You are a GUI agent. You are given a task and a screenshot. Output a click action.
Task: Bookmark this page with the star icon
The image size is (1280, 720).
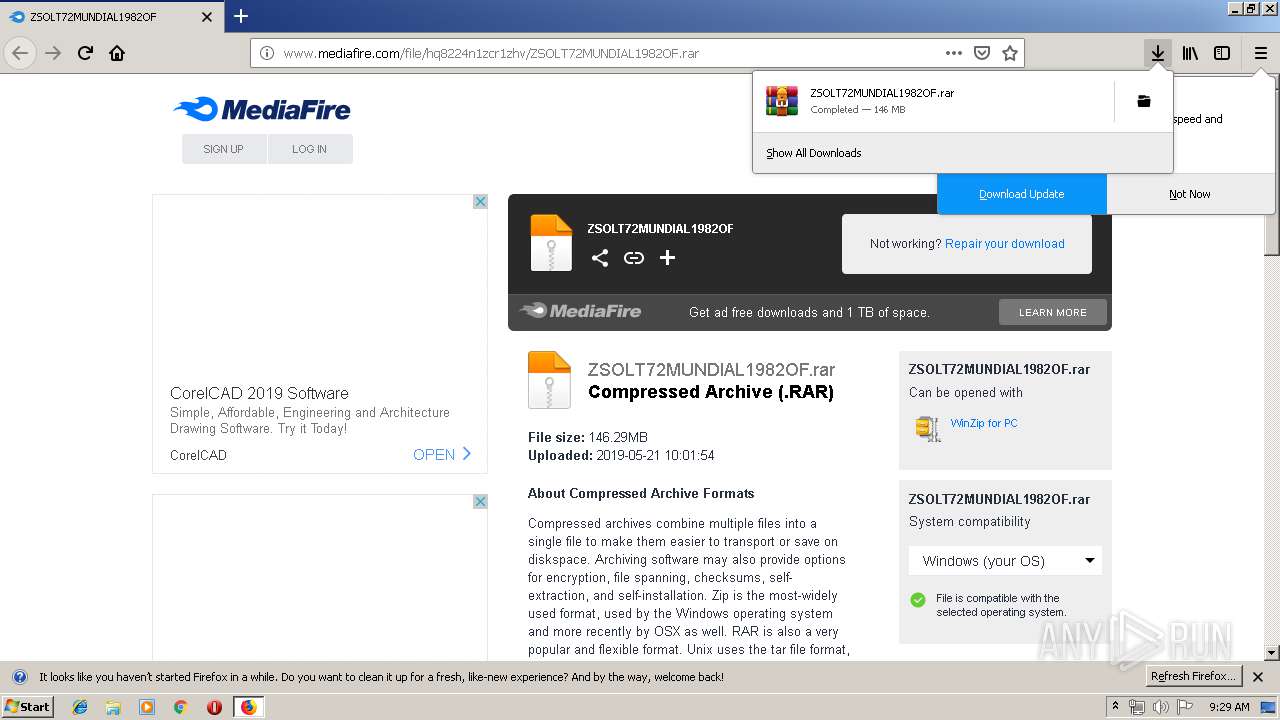click(1010, 53)
